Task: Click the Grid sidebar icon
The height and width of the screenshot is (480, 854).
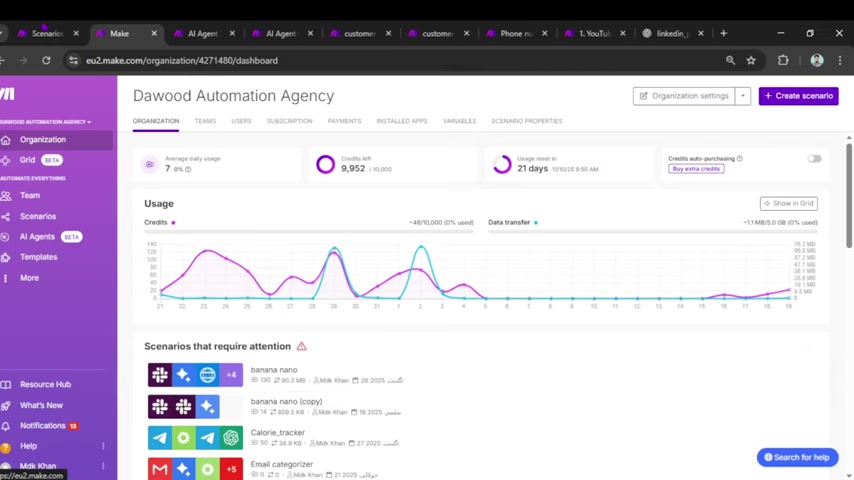Action: pos(6,160)
